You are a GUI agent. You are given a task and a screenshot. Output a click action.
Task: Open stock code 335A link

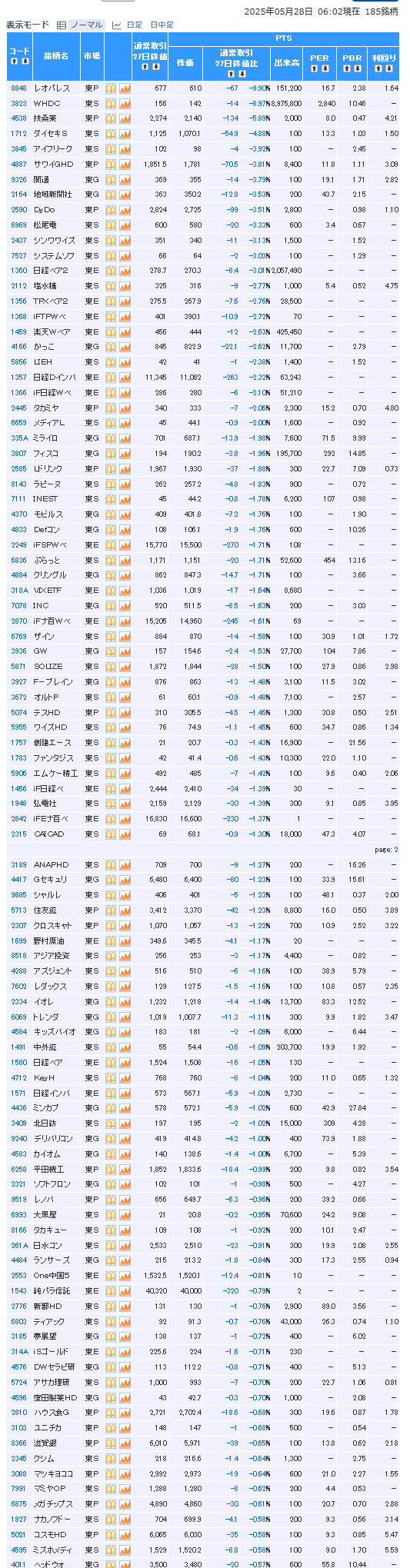tap(18, 438)
